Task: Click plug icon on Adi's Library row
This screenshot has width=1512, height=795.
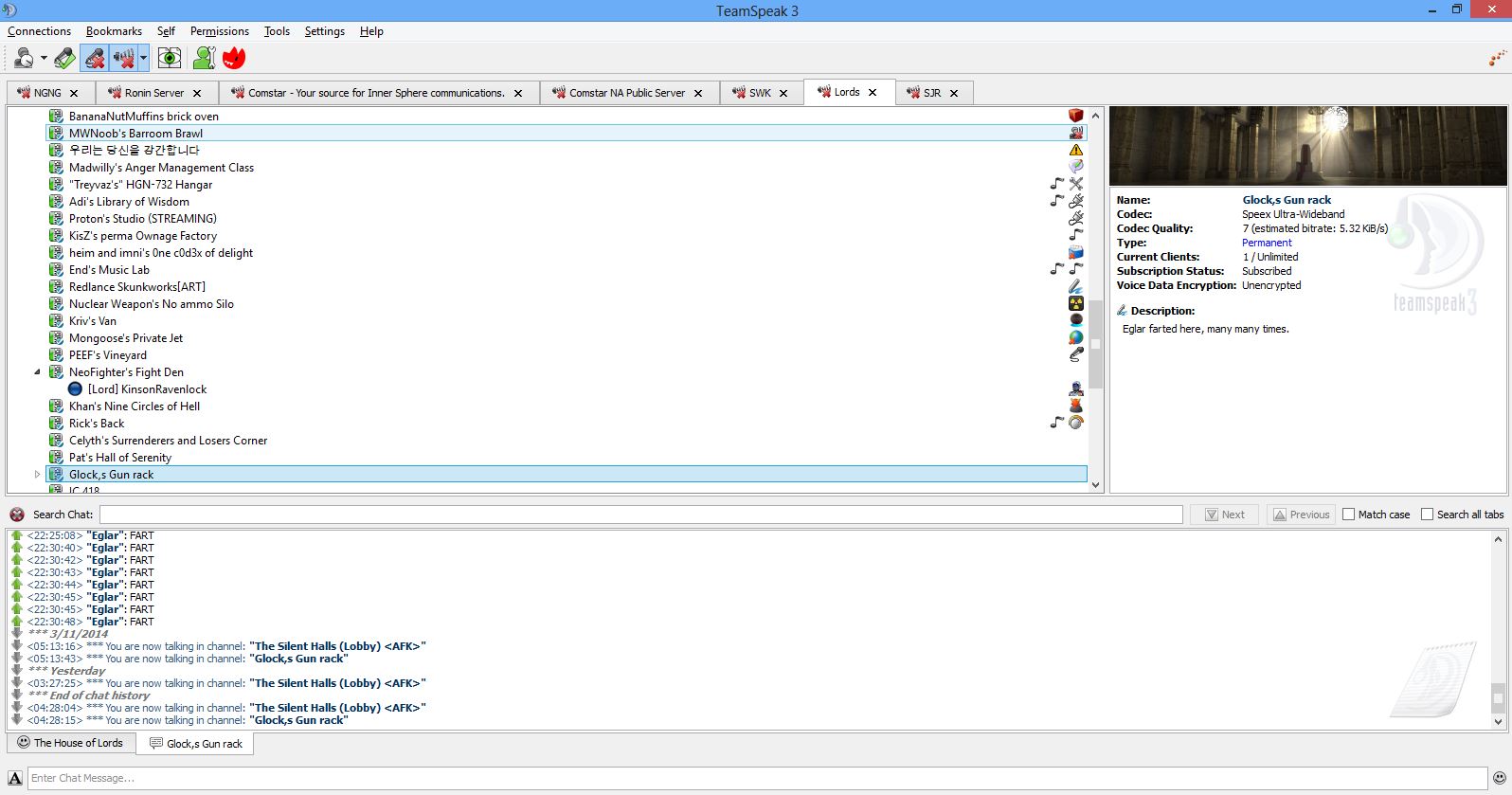Action: pyautogui.click(x=1075, y=201)
